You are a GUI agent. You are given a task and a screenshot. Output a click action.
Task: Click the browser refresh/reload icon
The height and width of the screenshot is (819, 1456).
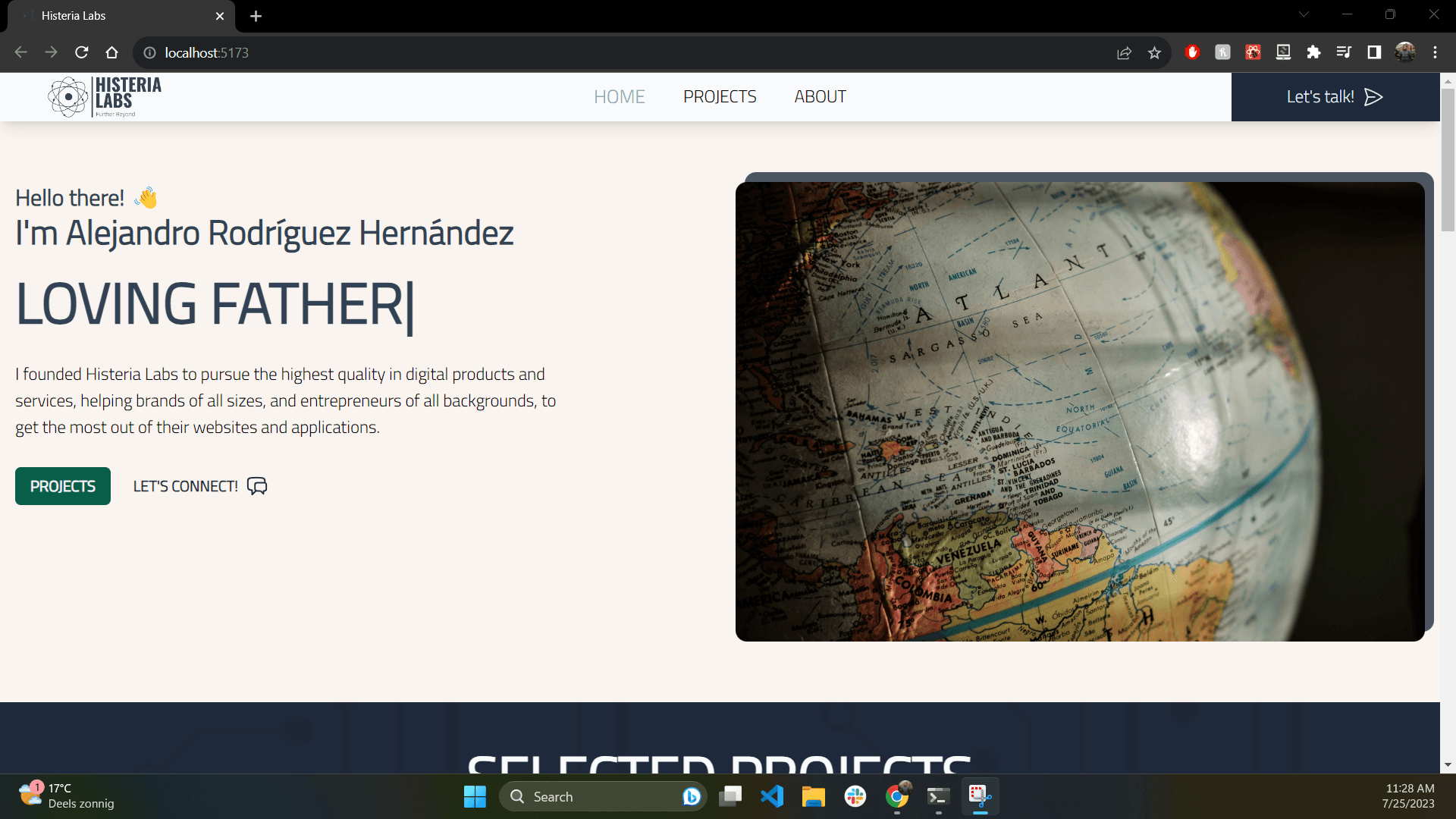[x=82, y=52]
